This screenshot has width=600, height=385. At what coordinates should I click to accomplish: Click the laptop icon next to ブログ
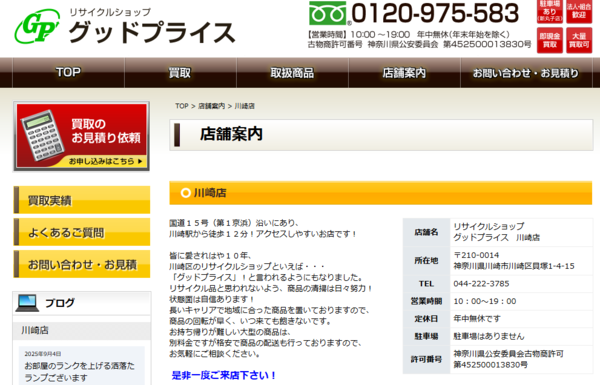click(x=27, y=303)
